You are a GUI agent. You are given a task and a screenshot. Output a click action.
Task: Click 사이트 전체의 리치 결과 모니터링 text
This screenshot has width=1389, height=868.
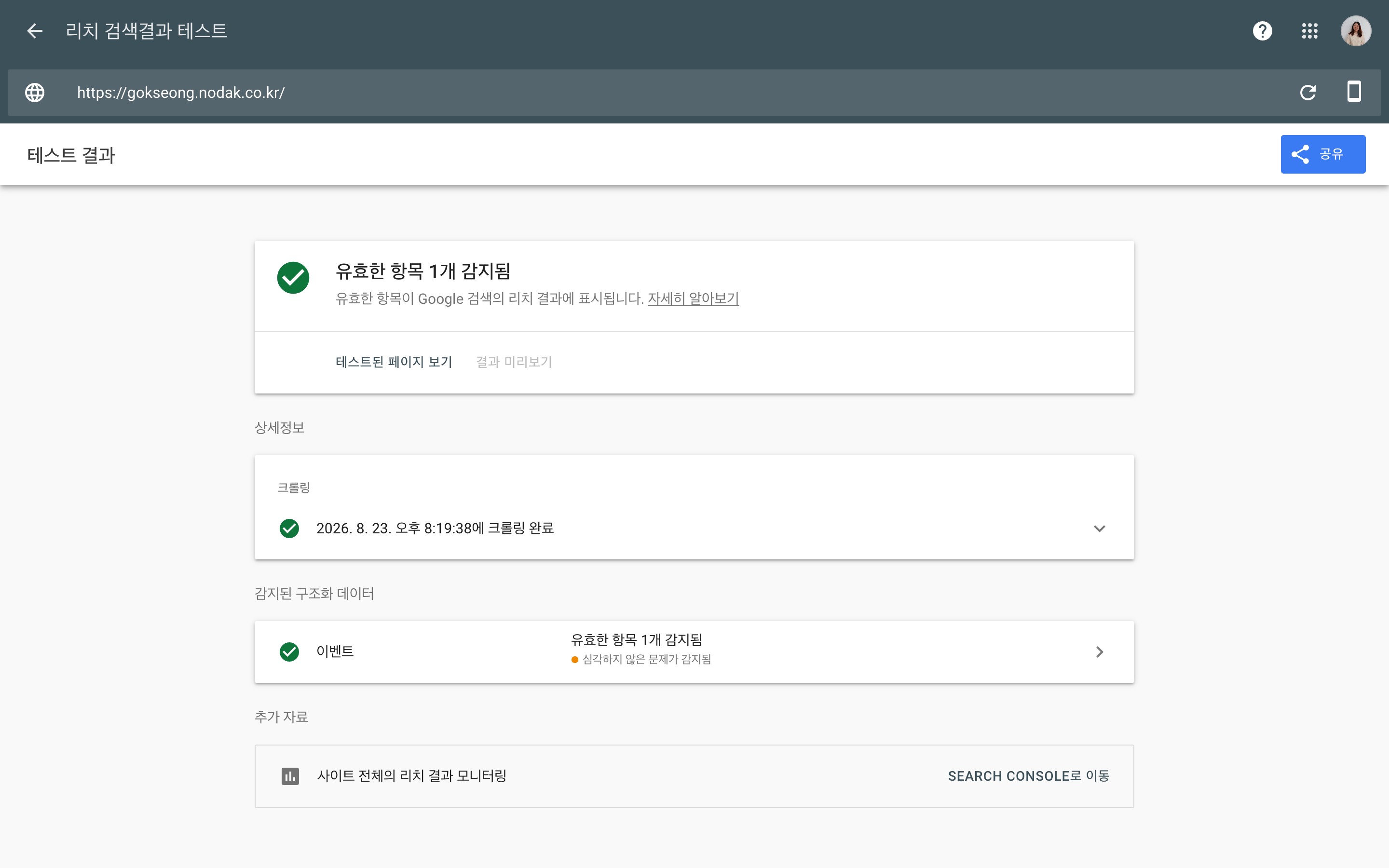[x=411, y=776]
